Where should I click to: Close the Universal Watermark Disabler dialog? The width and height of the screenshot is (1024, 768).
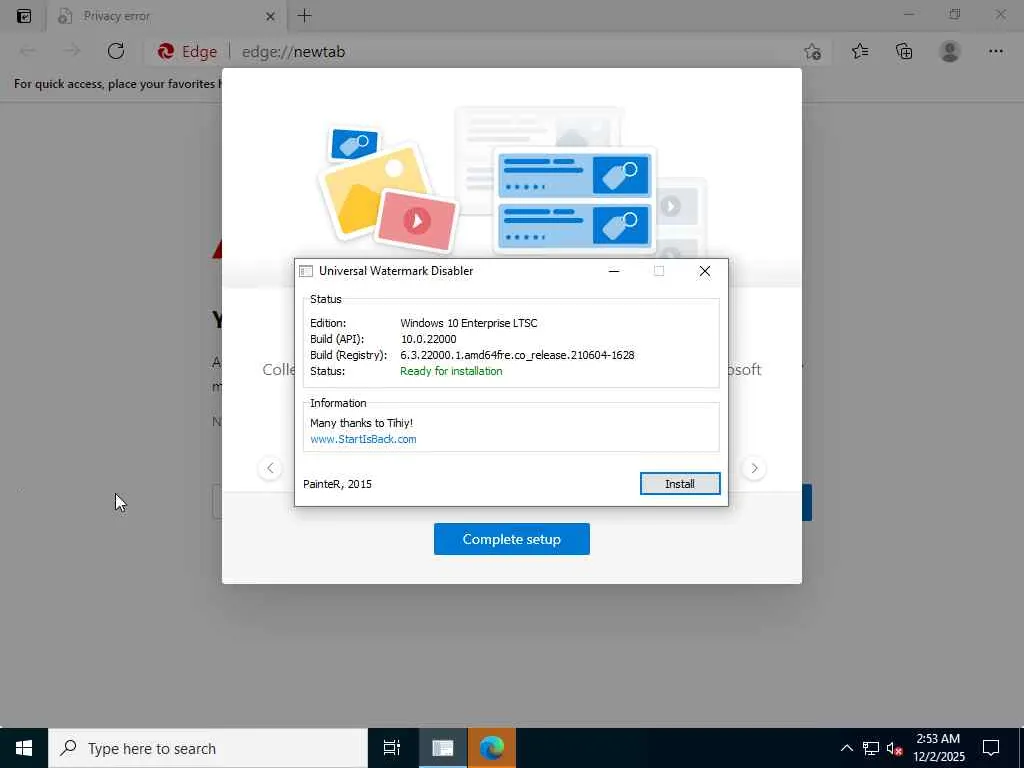705,271
